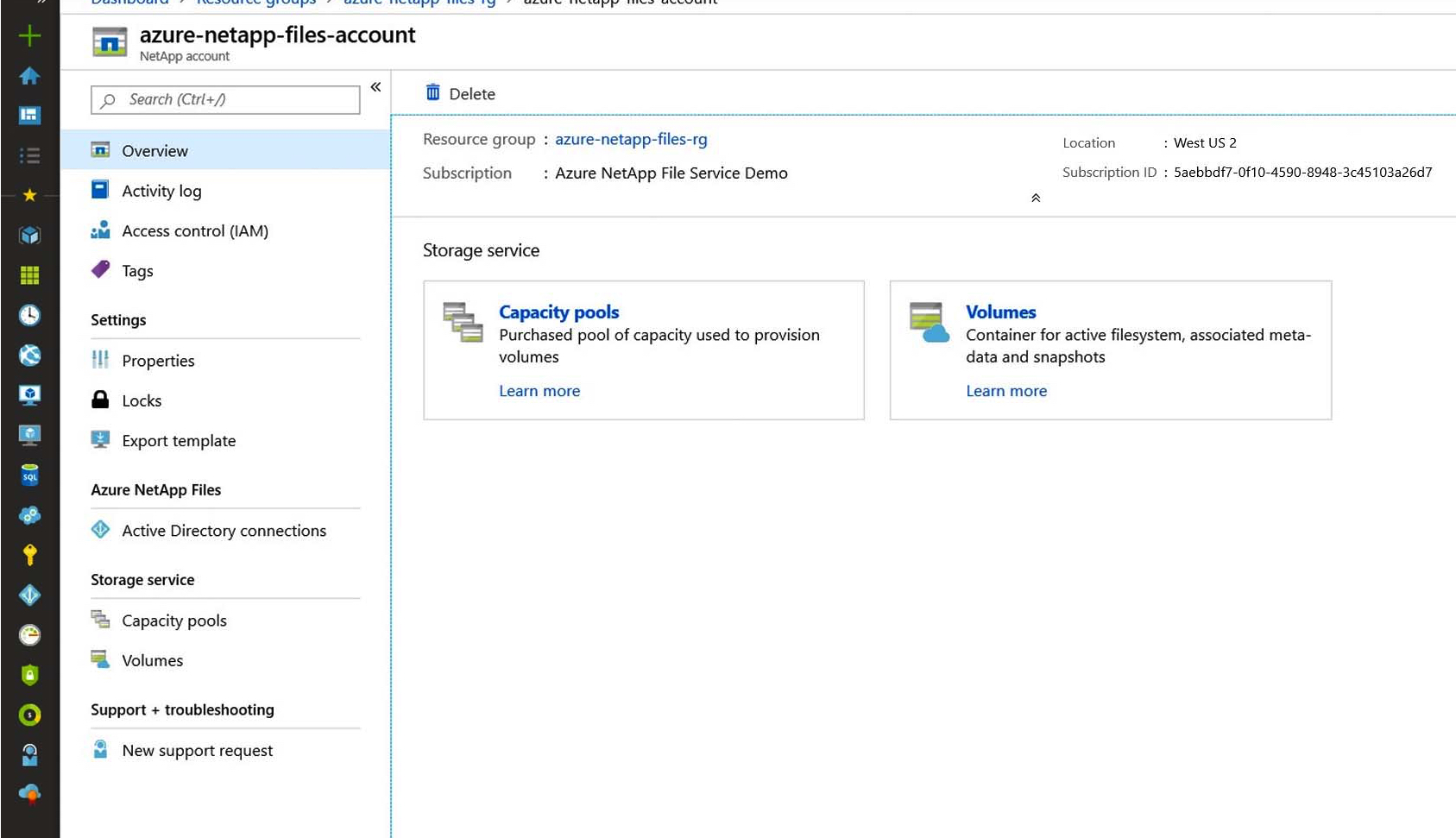This screenshot has width=1456, height=838.
Task: Open the Volumes card title link
Action: coord(1000,312)
